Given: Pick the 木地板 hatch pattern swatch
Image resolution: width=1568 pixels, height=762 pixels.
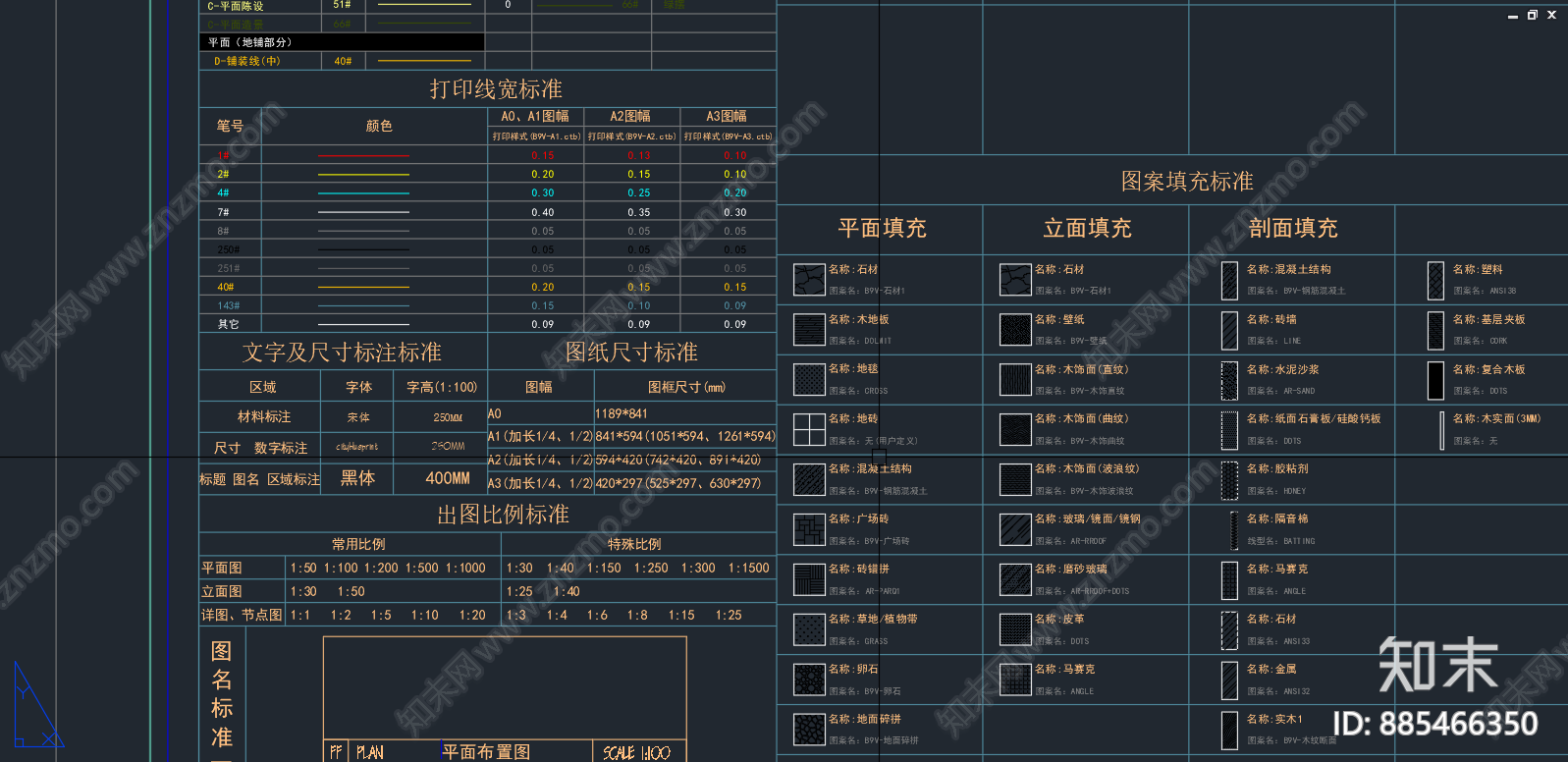Looking at the screenshot, I should point(809,330).
